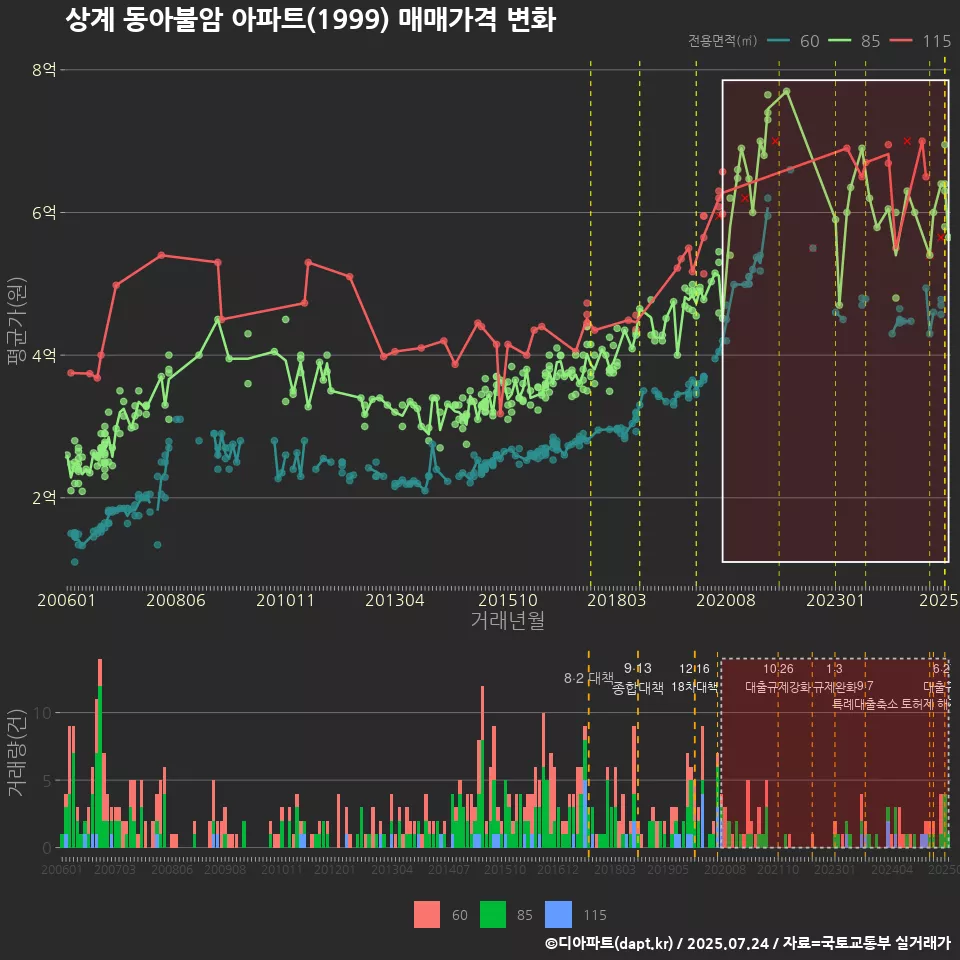Image resolution: width=960 pixels, height=960 pixels.
Task: Click the 6억 y-axis label
Action: coord(44,212)
